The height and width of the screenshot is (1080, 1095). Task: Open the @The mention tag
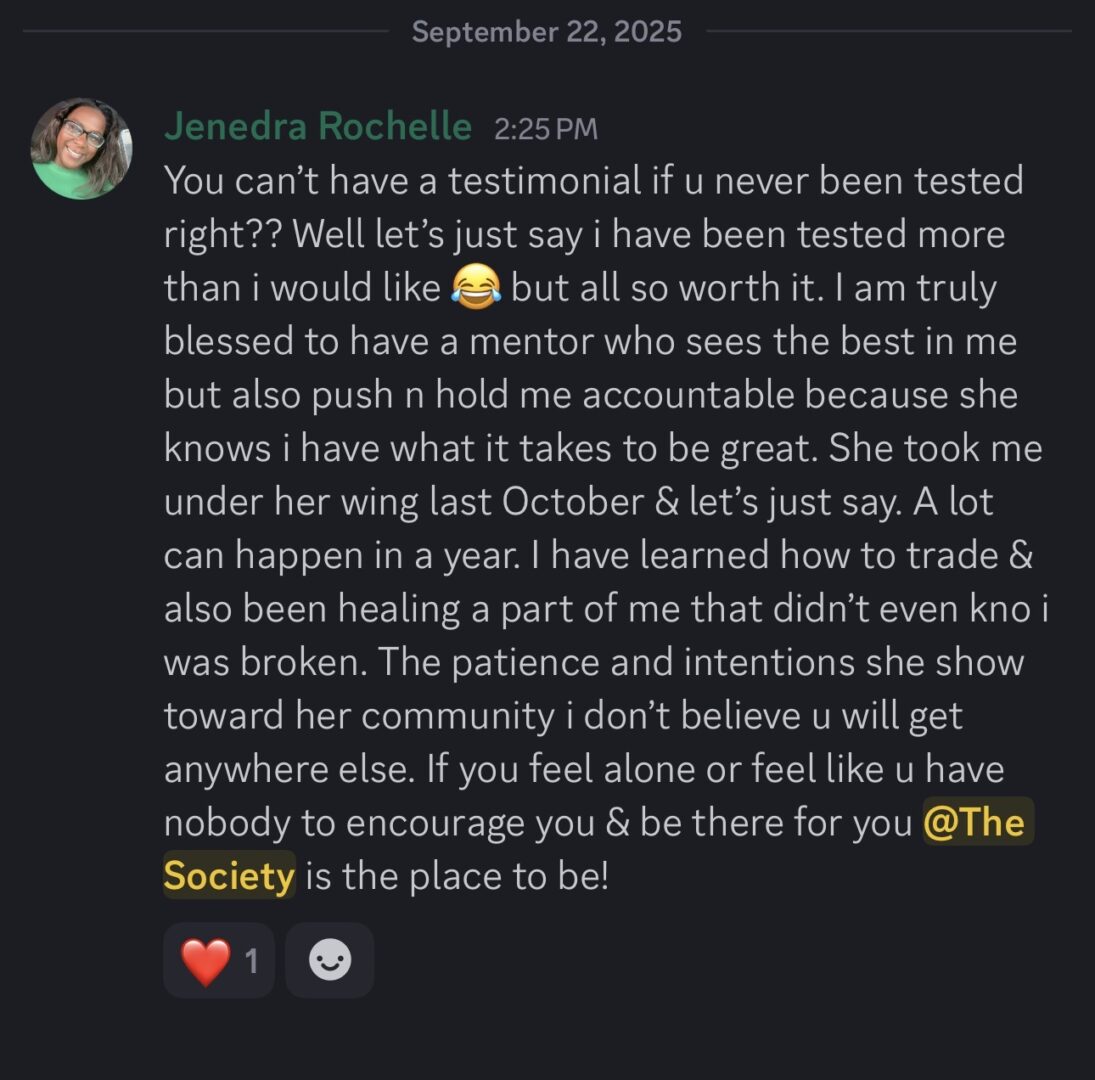pos(977,822)
